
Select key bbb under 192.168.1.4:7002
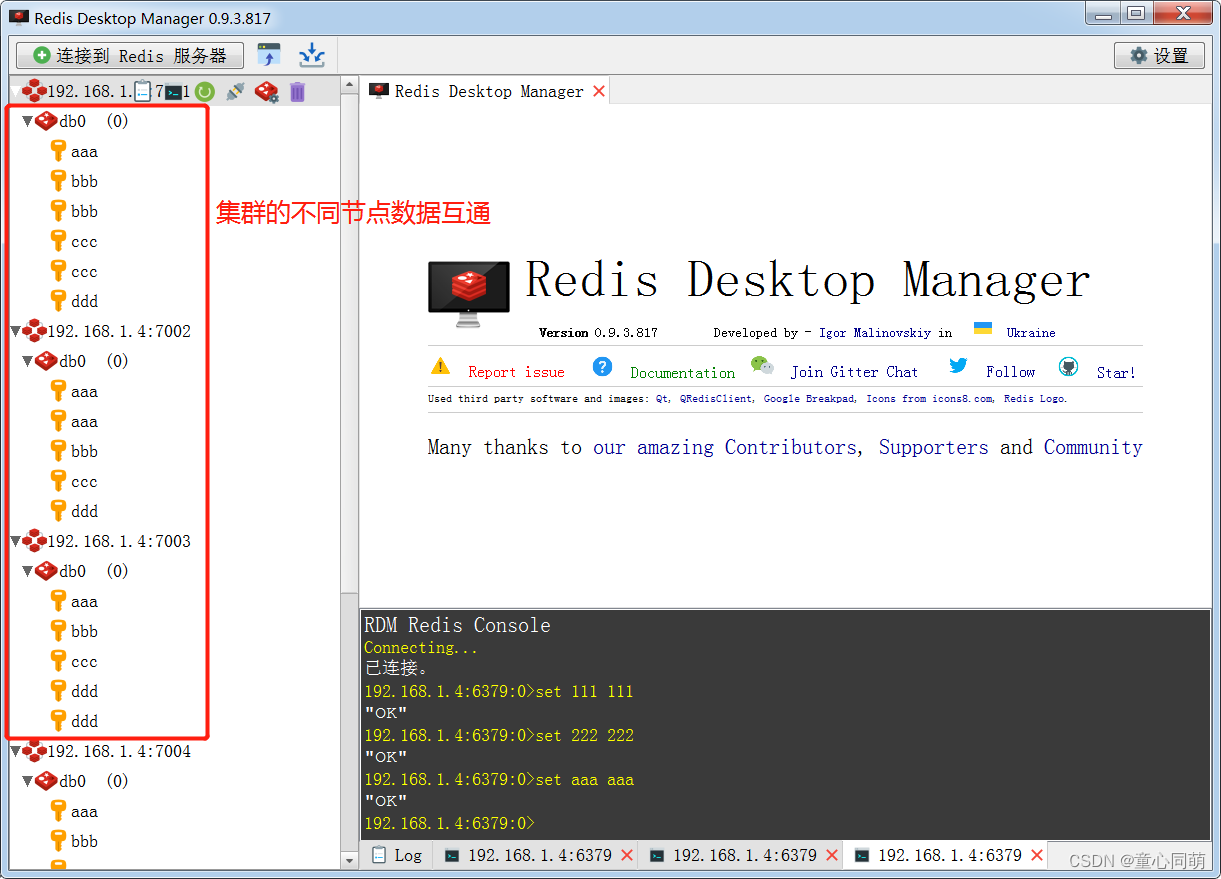[x=84, y=451]
